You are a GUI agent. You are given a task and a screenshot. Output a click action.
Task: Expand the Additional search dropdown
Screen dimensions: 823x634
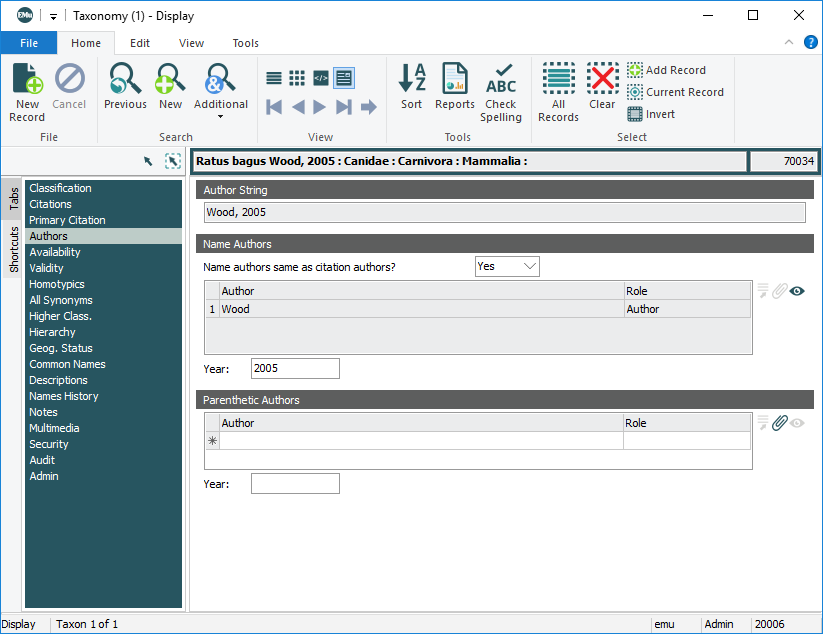221,116
